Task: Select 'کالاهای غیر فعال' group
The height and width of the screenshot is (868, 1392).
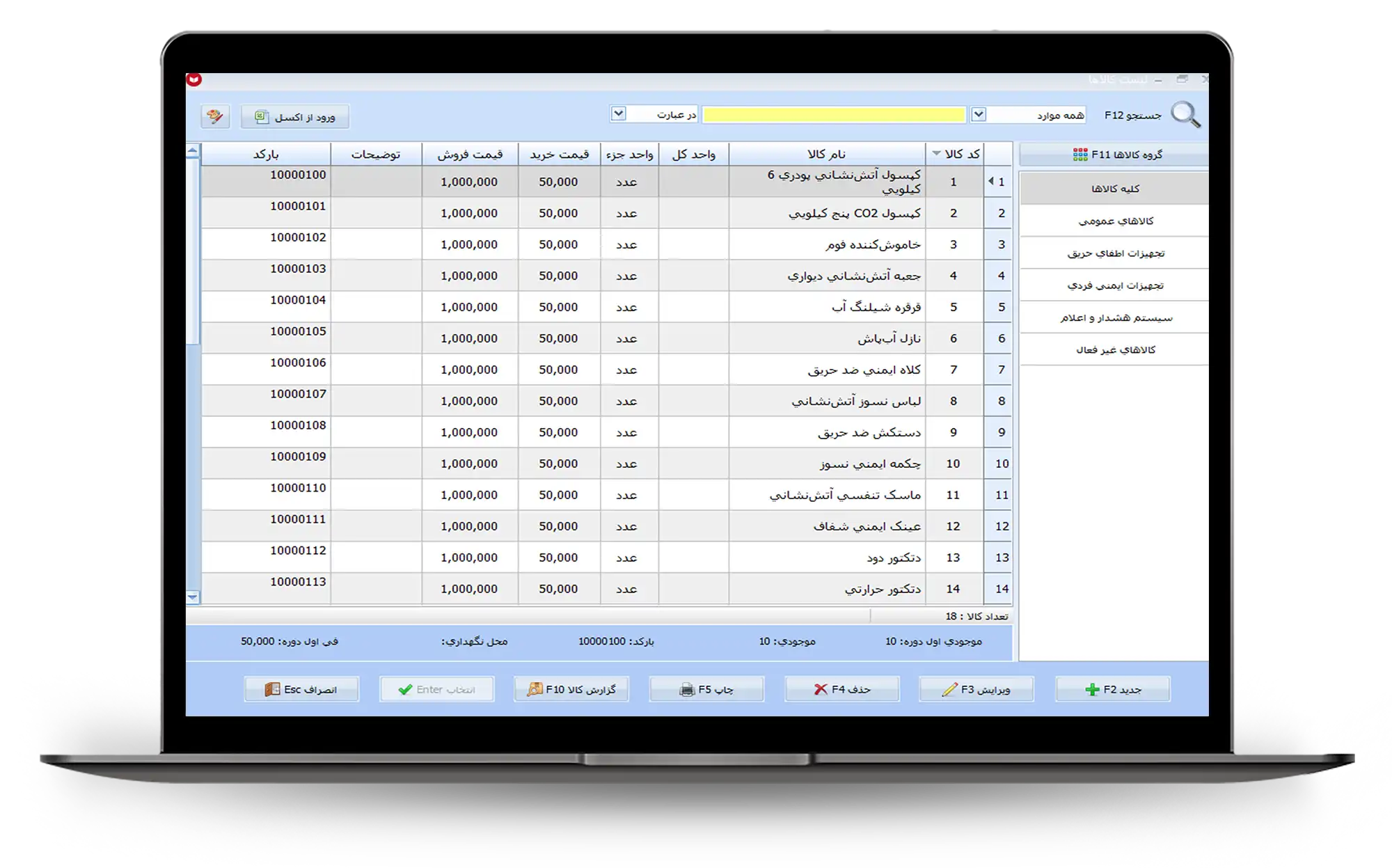Action: (1114, 349)
